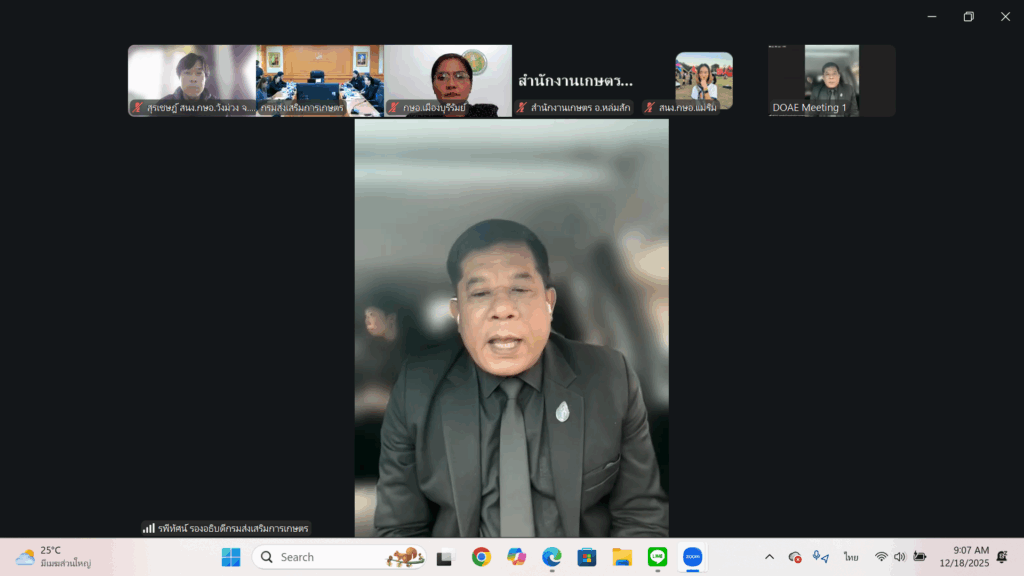Toggle the notification bell in system tray
This screenshot has height=576, width=1024.
point(1001,557)
